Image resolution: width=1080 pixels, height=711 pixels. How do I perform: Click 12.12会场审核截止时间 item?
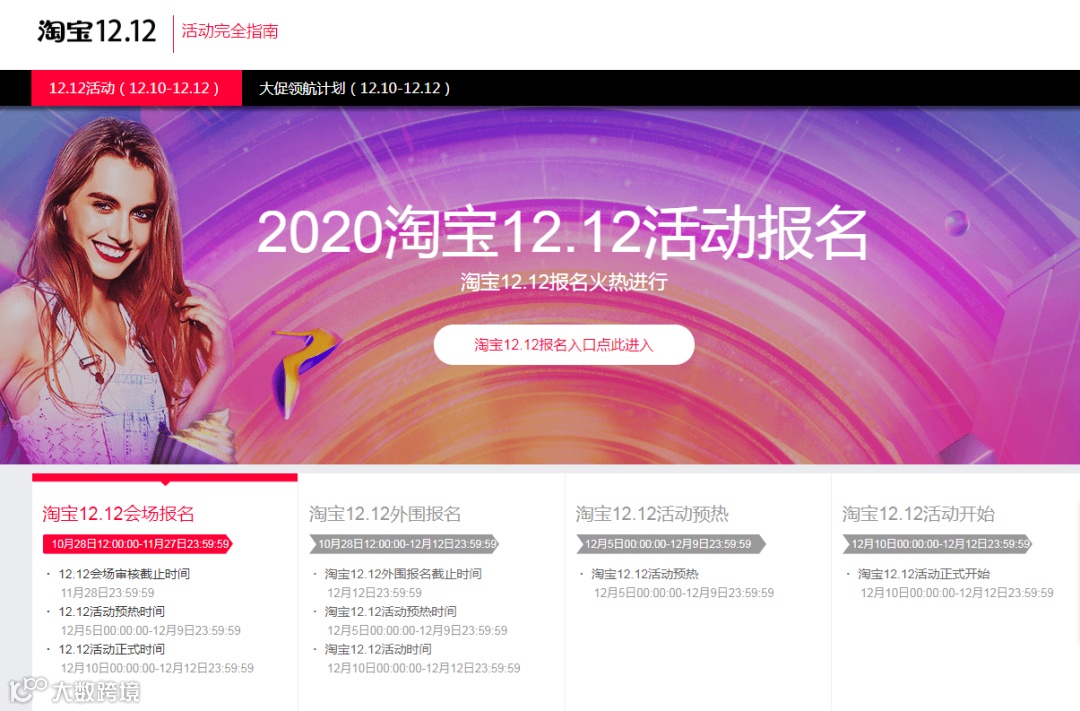tap(124, 574)
